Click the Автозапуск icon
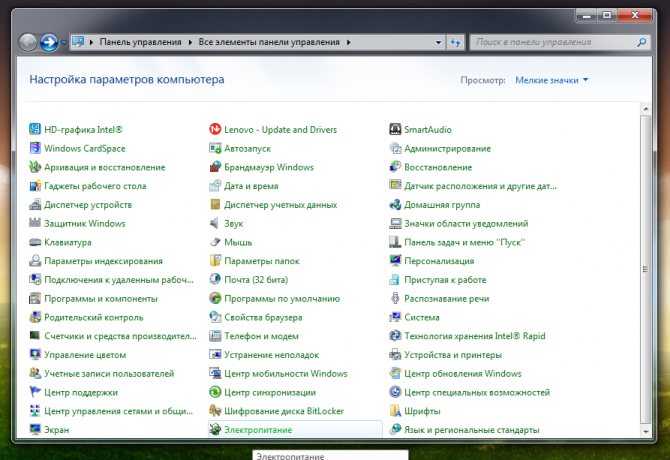 (x=215, y=148)
